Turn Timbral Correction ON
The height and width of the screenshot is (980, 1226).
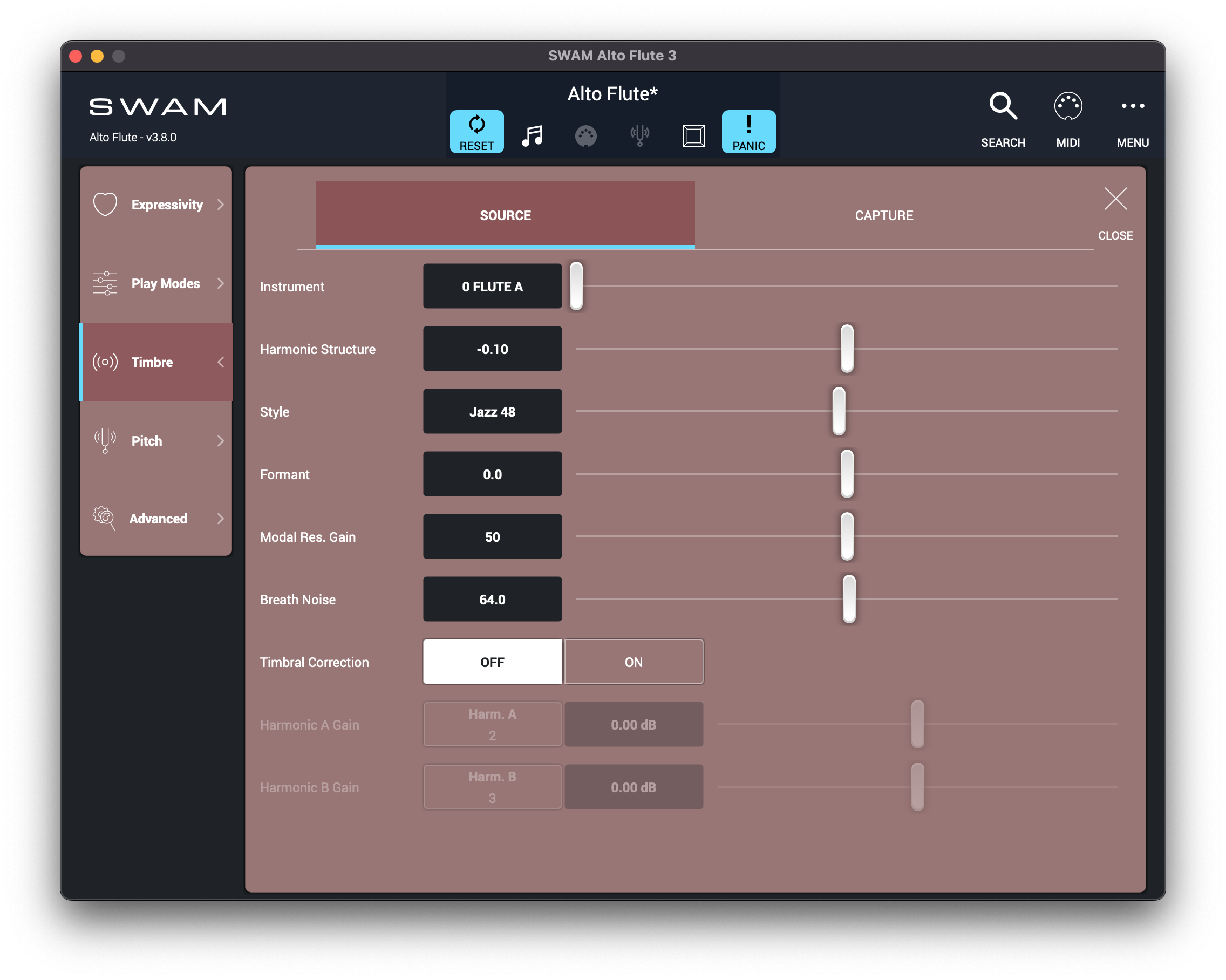634,662
